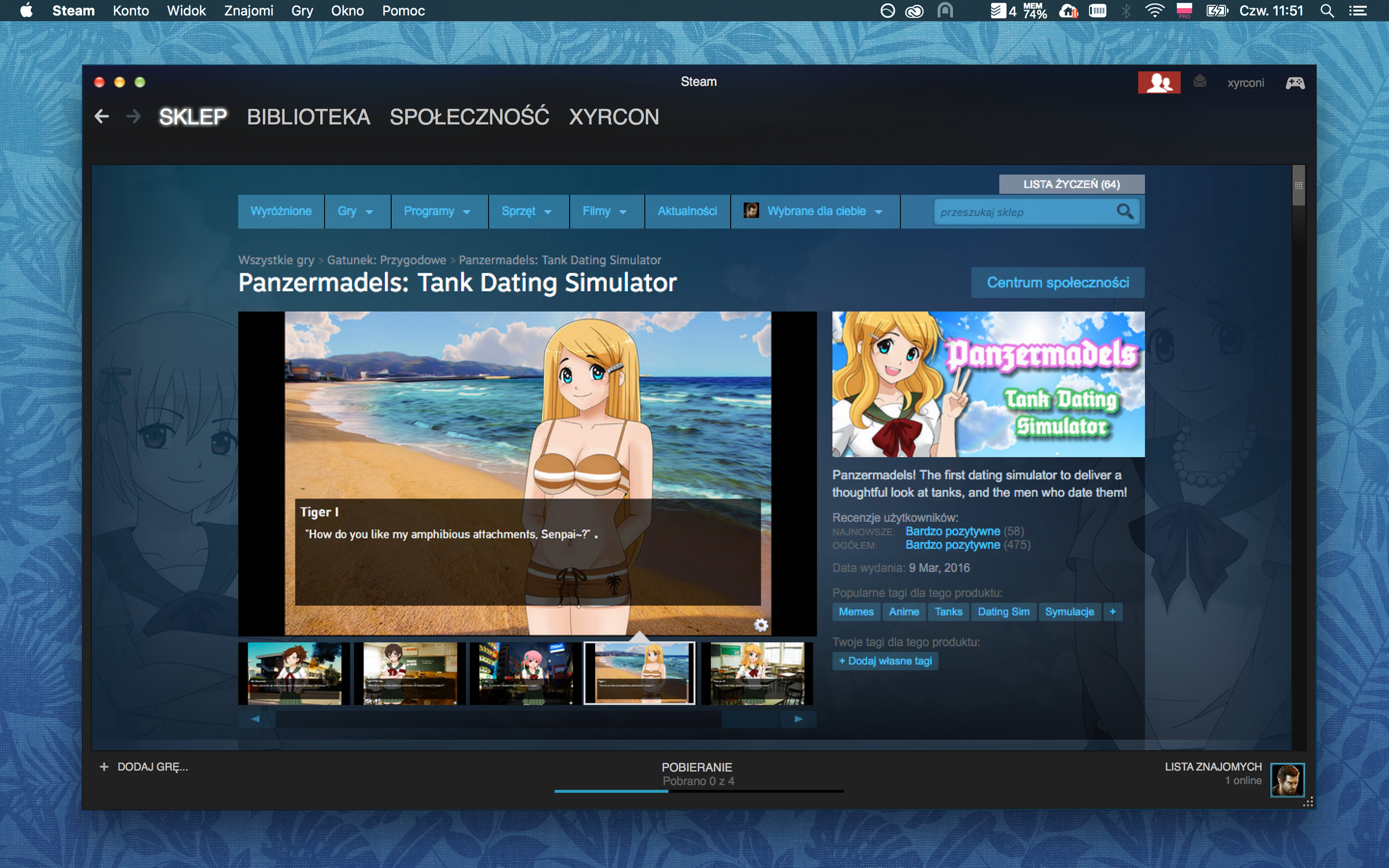
Task: Open Wszystkie gry breadcrumb link
Action: point(276,260)
